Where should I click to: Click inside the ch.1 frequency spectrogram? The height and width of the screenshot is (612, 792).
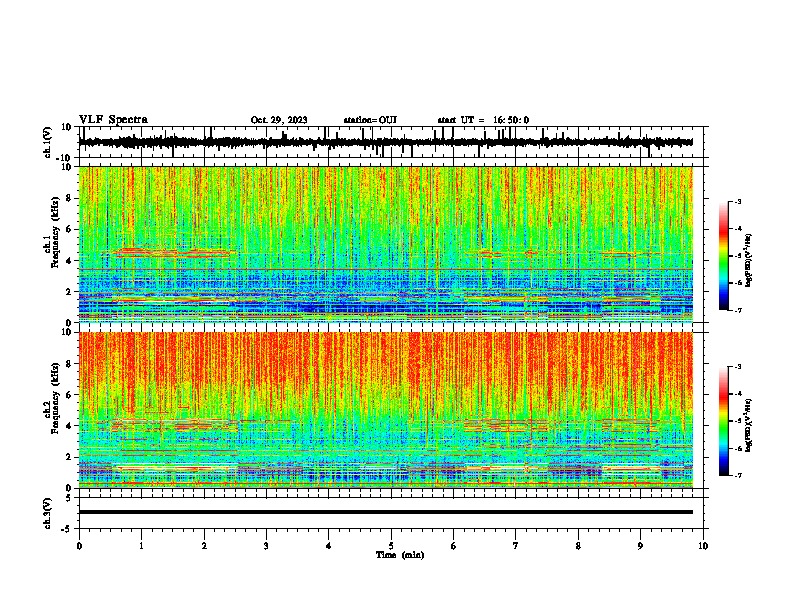[x=386, y=244]
